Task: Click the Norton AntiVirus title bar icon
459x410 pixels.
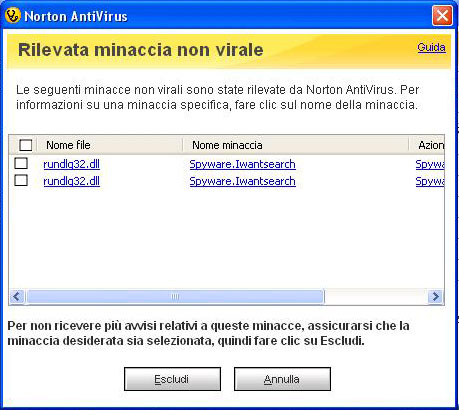Action: (13, 16)
